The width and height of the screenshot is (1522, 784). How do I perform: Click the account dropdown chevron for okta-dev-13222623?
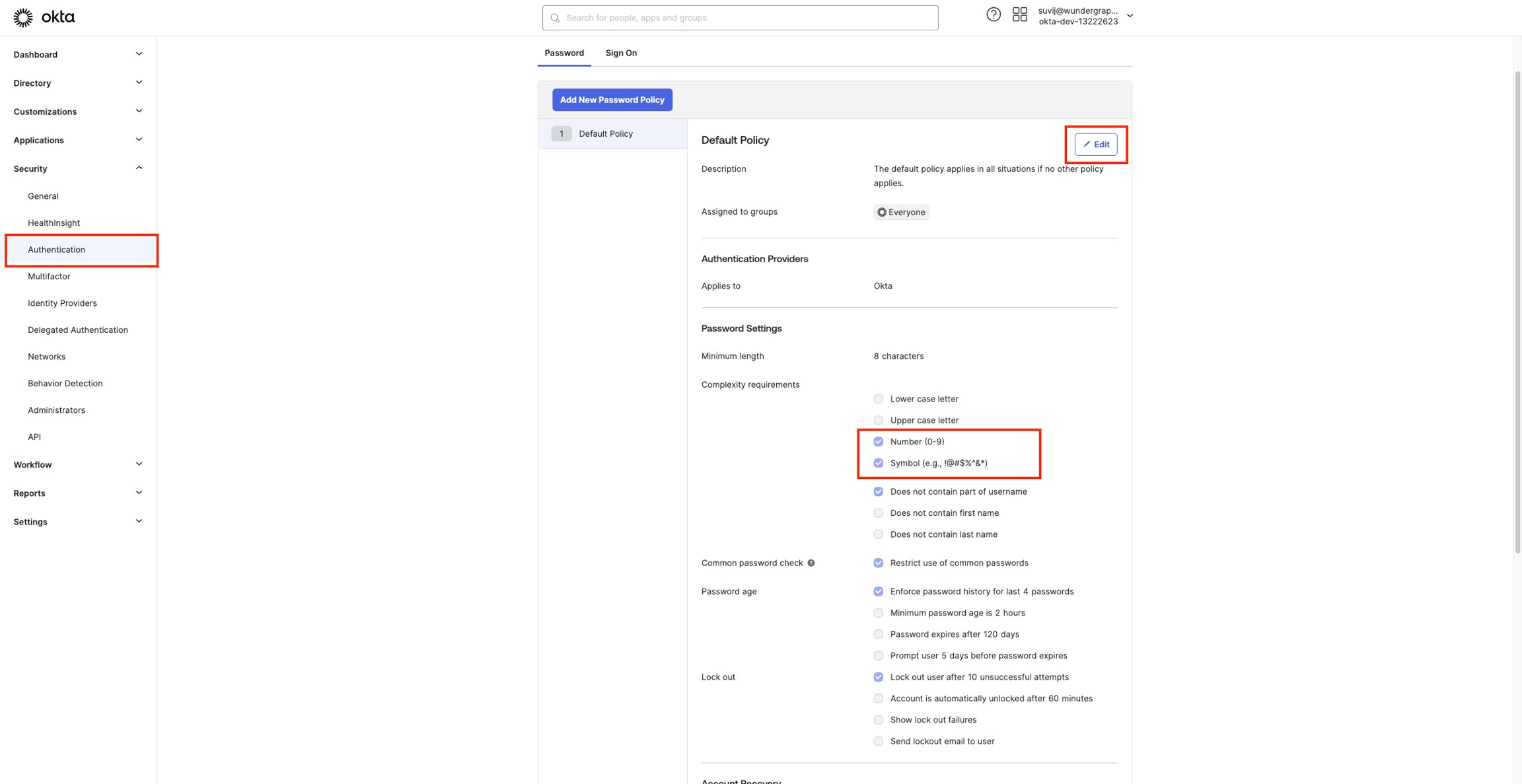coord(1130,15)
